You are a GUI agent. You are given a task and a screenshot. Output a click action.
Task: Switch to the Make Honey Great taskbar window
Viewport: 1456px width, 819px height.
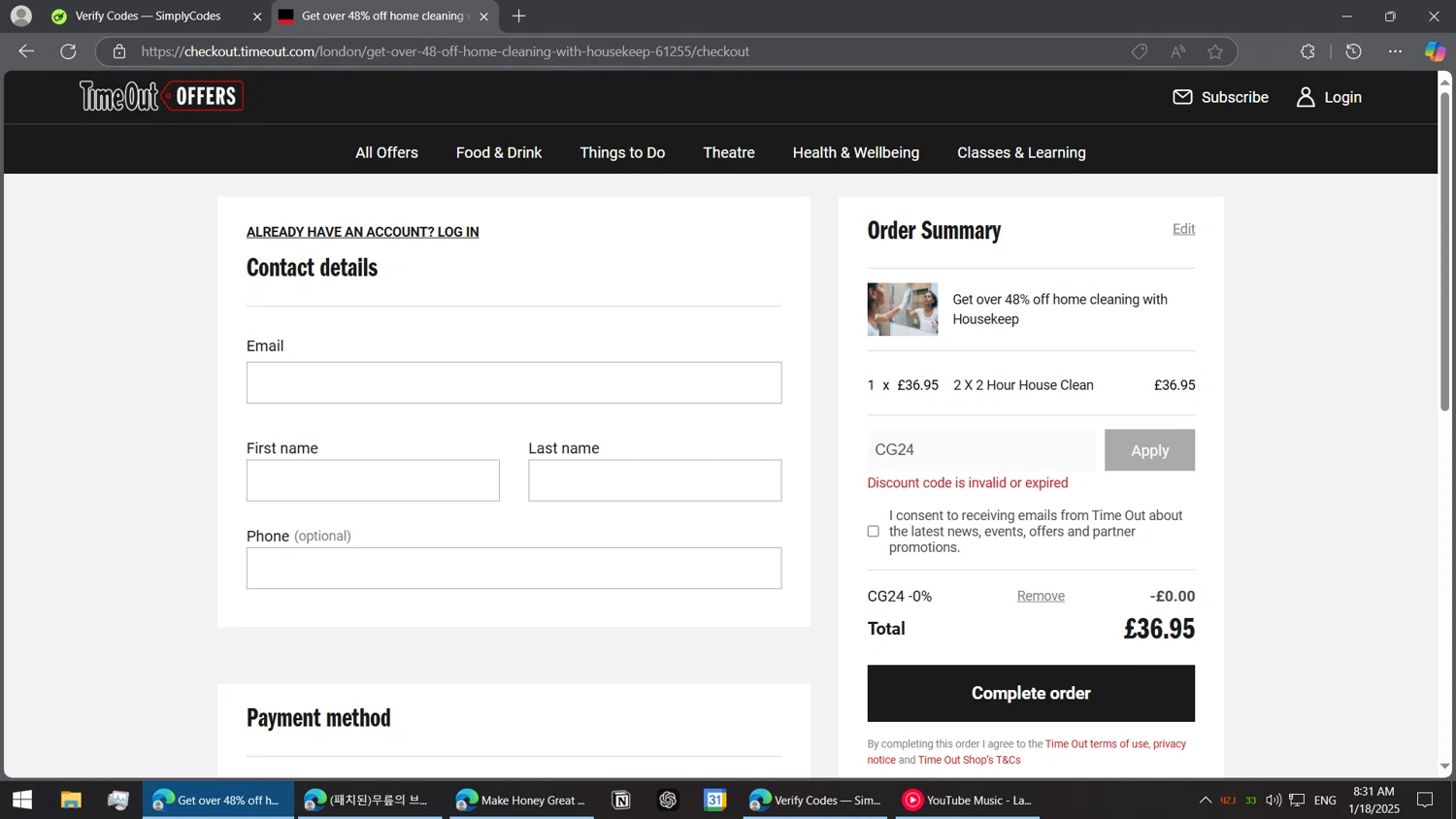click(x=521, y=800)
